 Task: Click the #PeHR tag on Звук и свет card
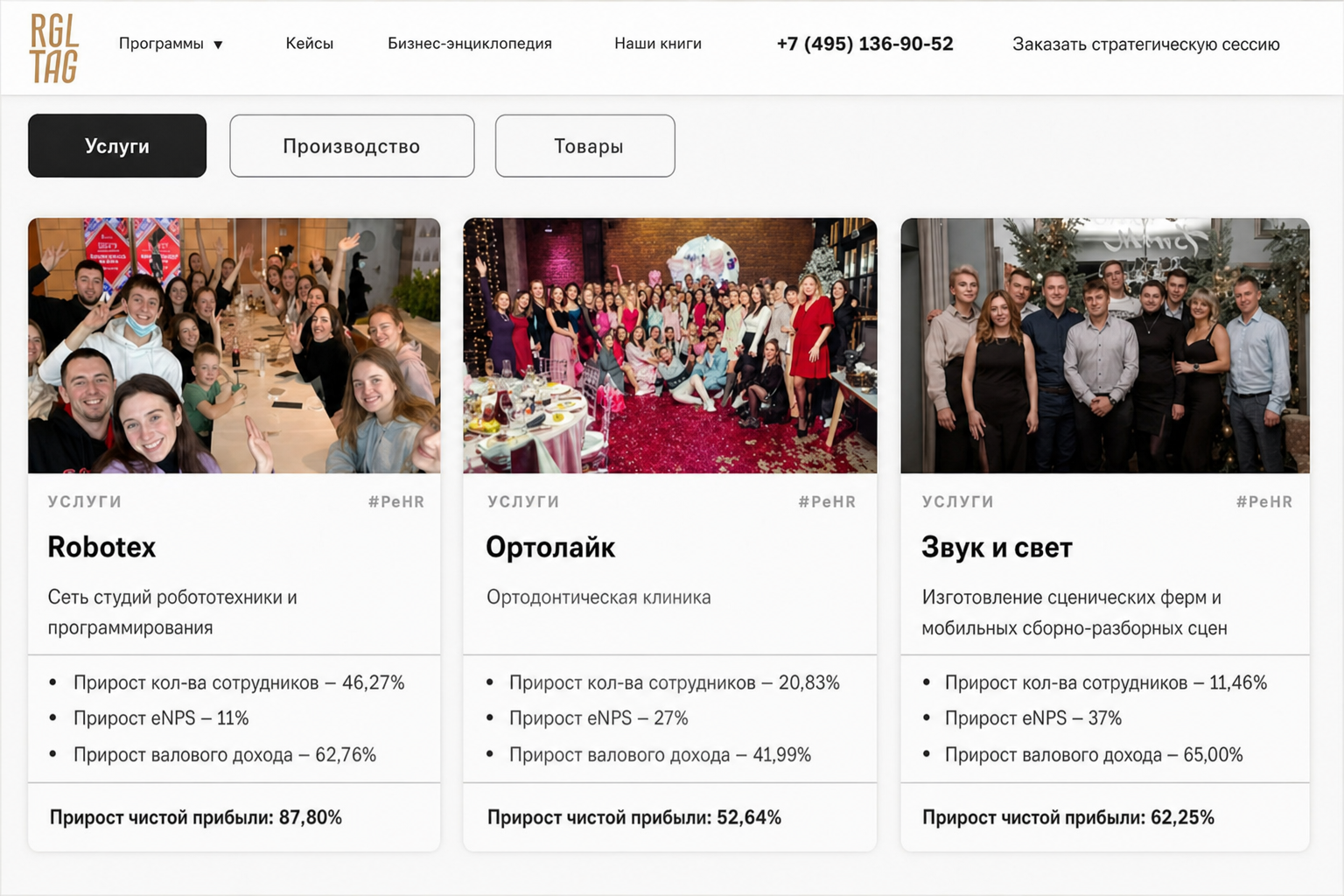[x=1264, y=502]
